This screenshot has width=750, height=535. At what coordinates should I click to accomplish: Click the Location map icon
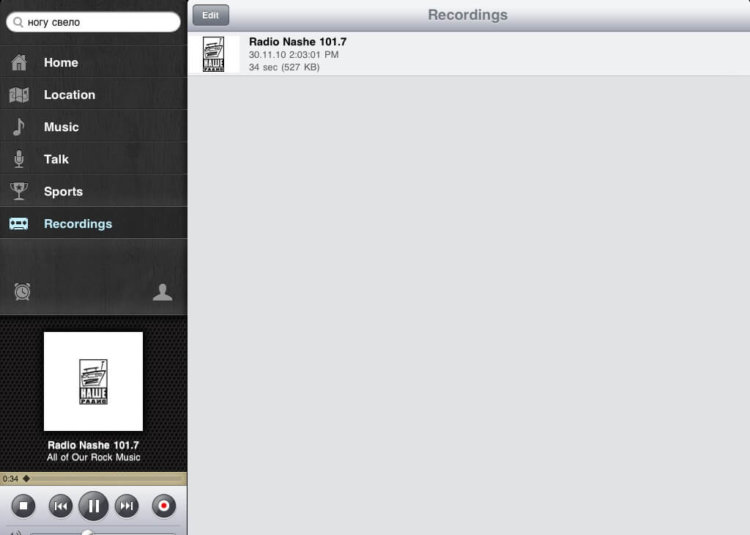19,95
